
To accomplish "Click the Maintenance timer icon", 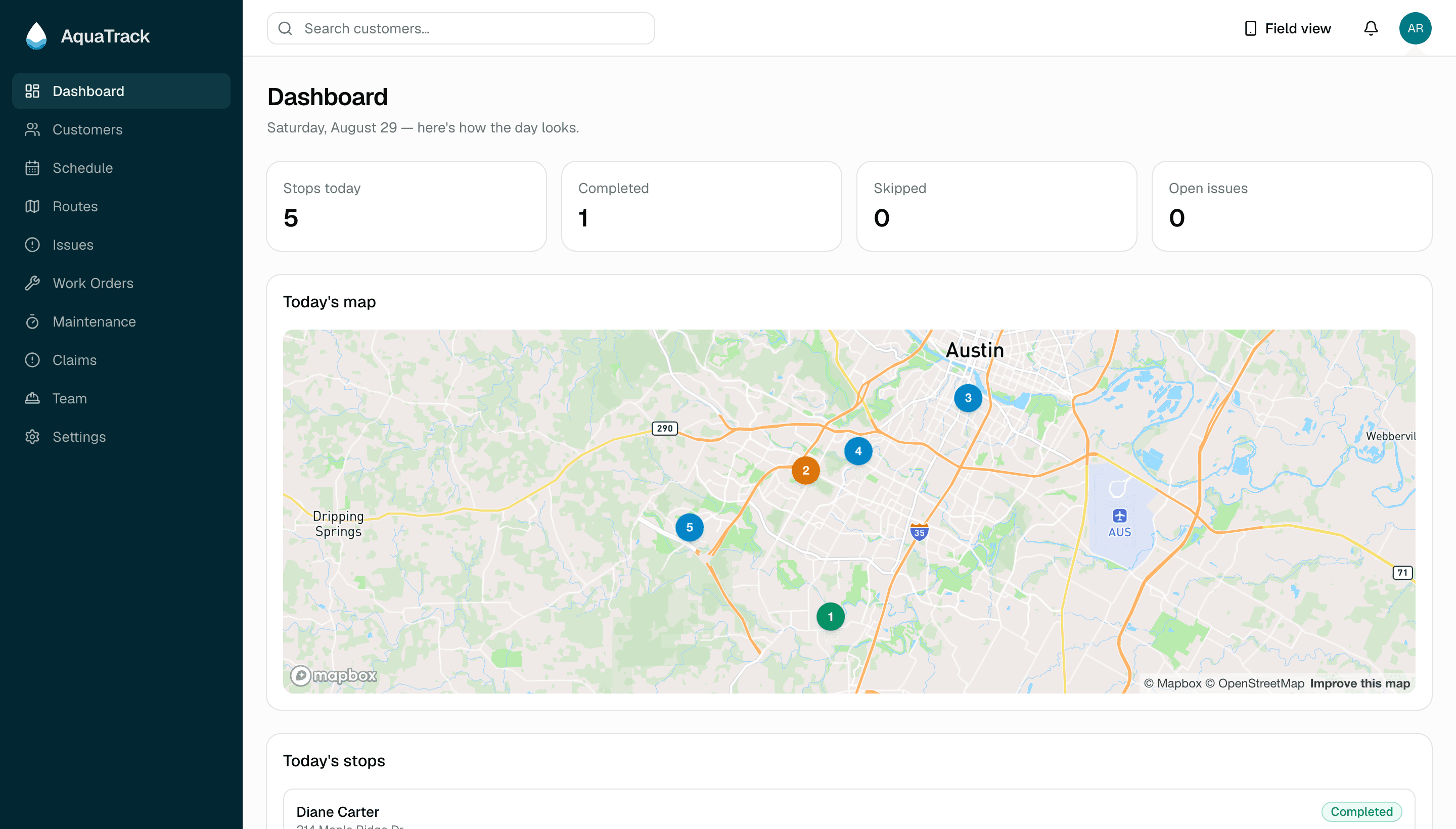I will (x=32, y=321).
